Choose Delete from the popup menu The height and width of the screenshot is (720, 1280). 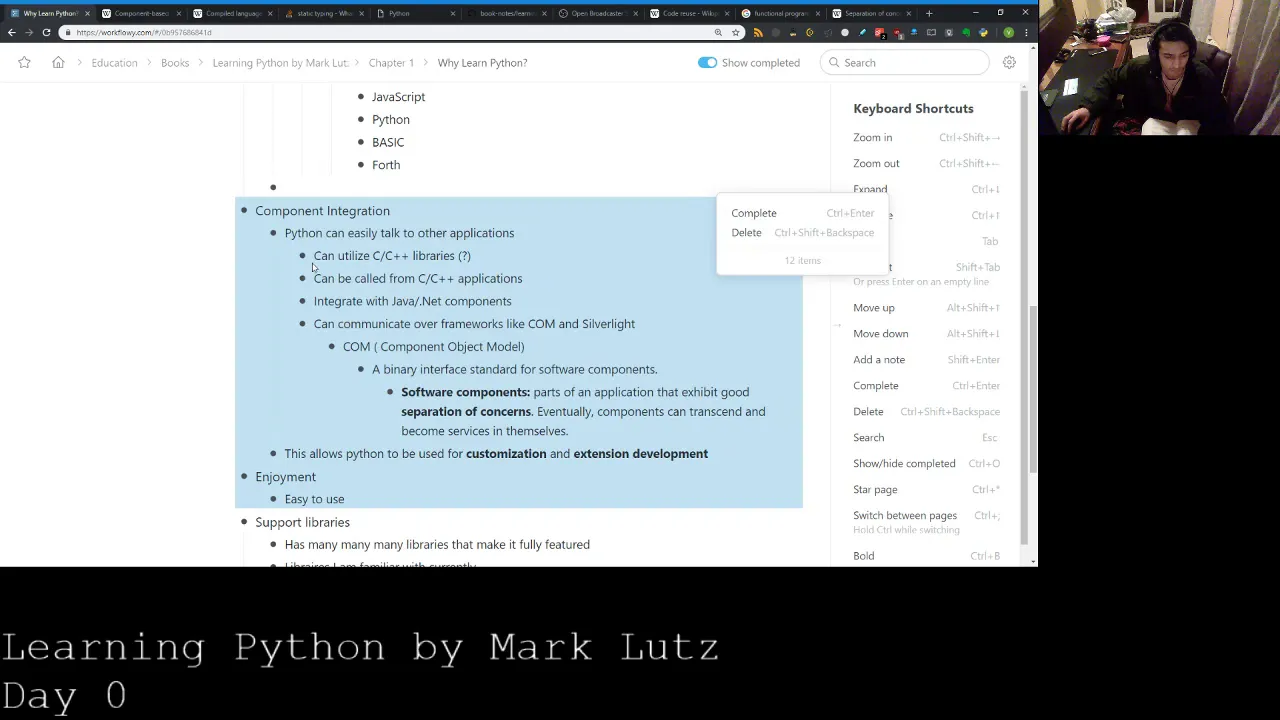746,232
